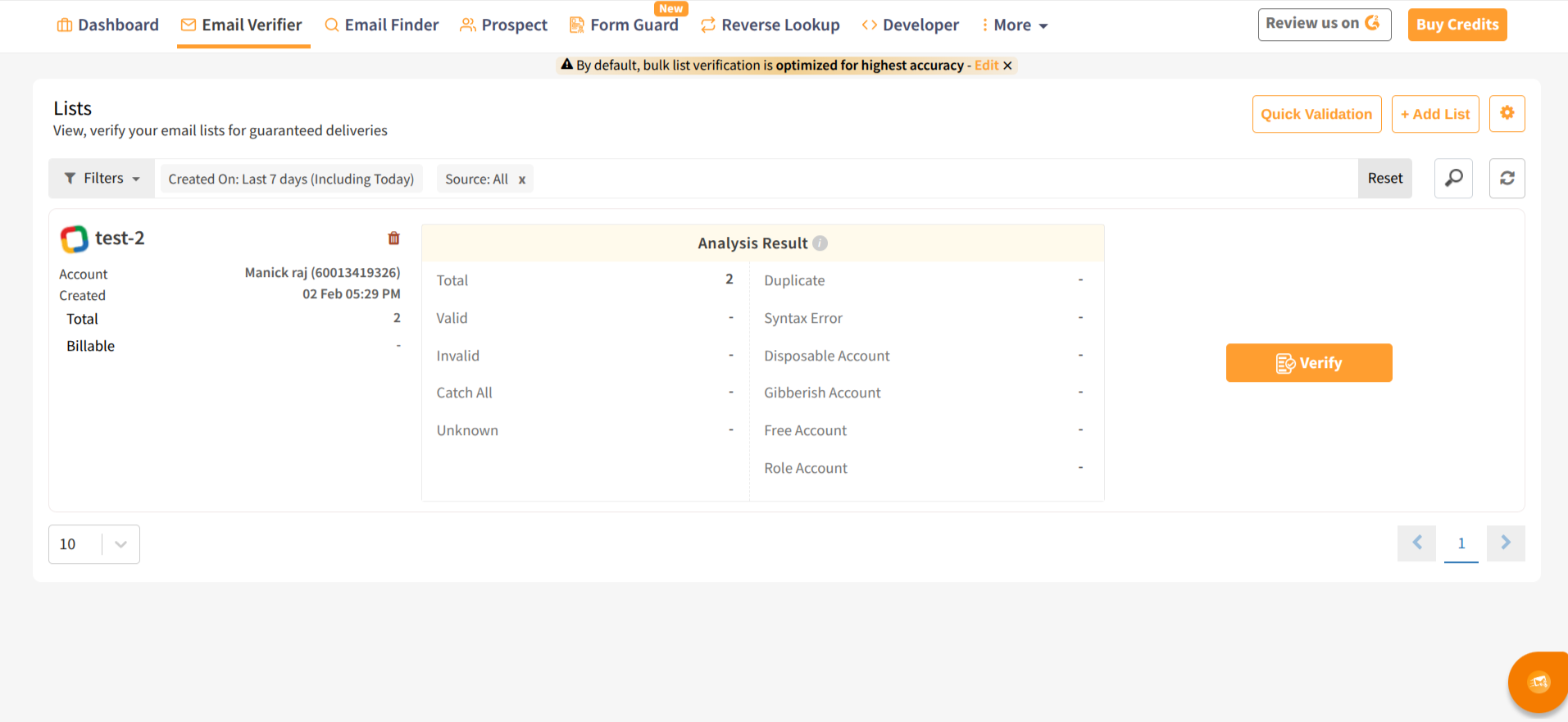Click Review us on G2 button
This screenshot has height=722, width=1568.
click(x=1325, y=25)
